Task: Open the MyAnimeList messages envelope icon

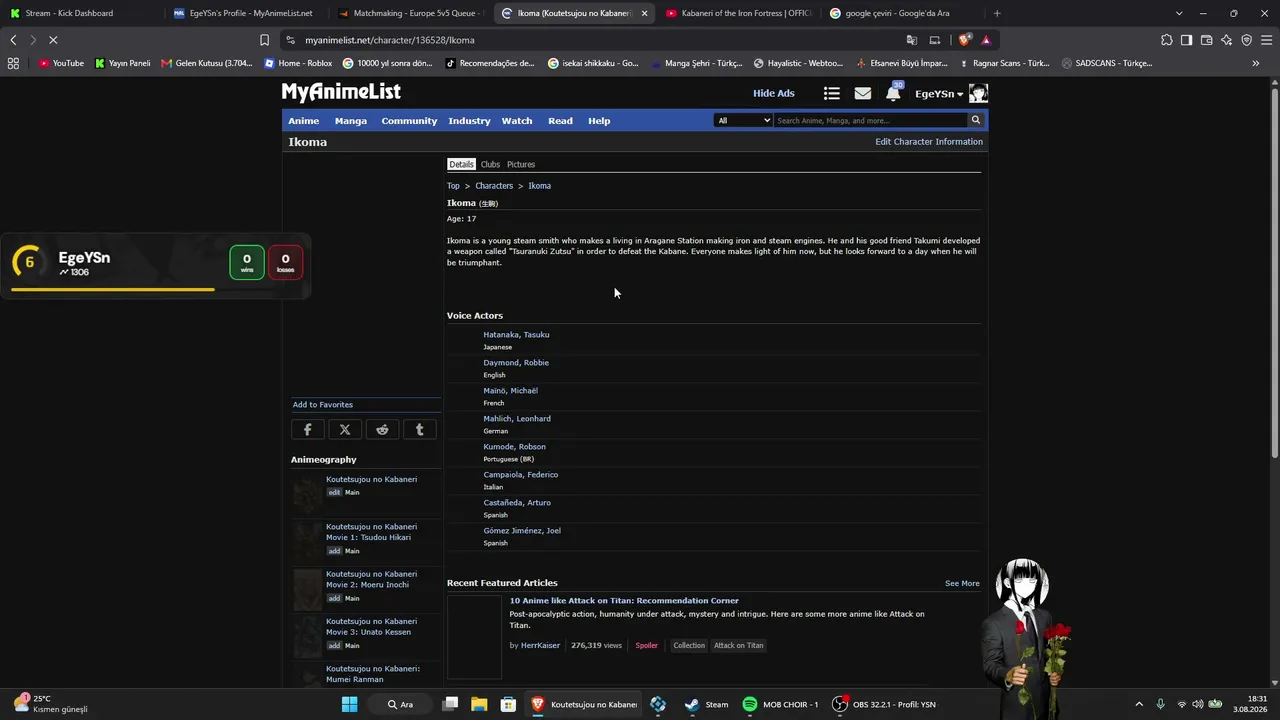Action: 862,93
